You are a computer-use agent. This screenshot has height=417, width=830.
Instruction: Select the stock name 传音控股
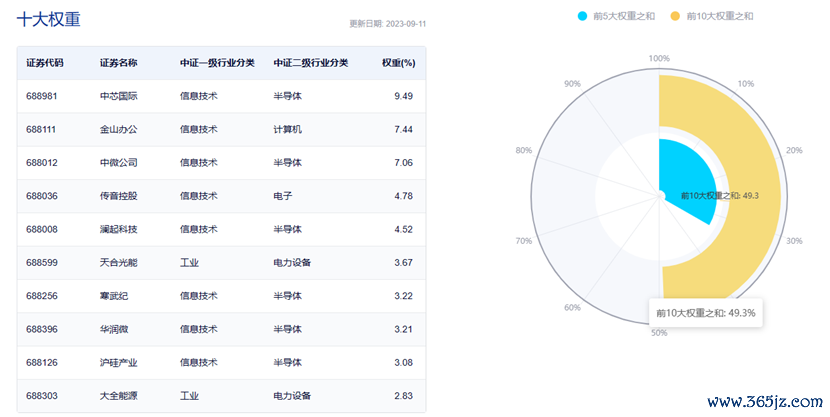click(x=119, y=196)
